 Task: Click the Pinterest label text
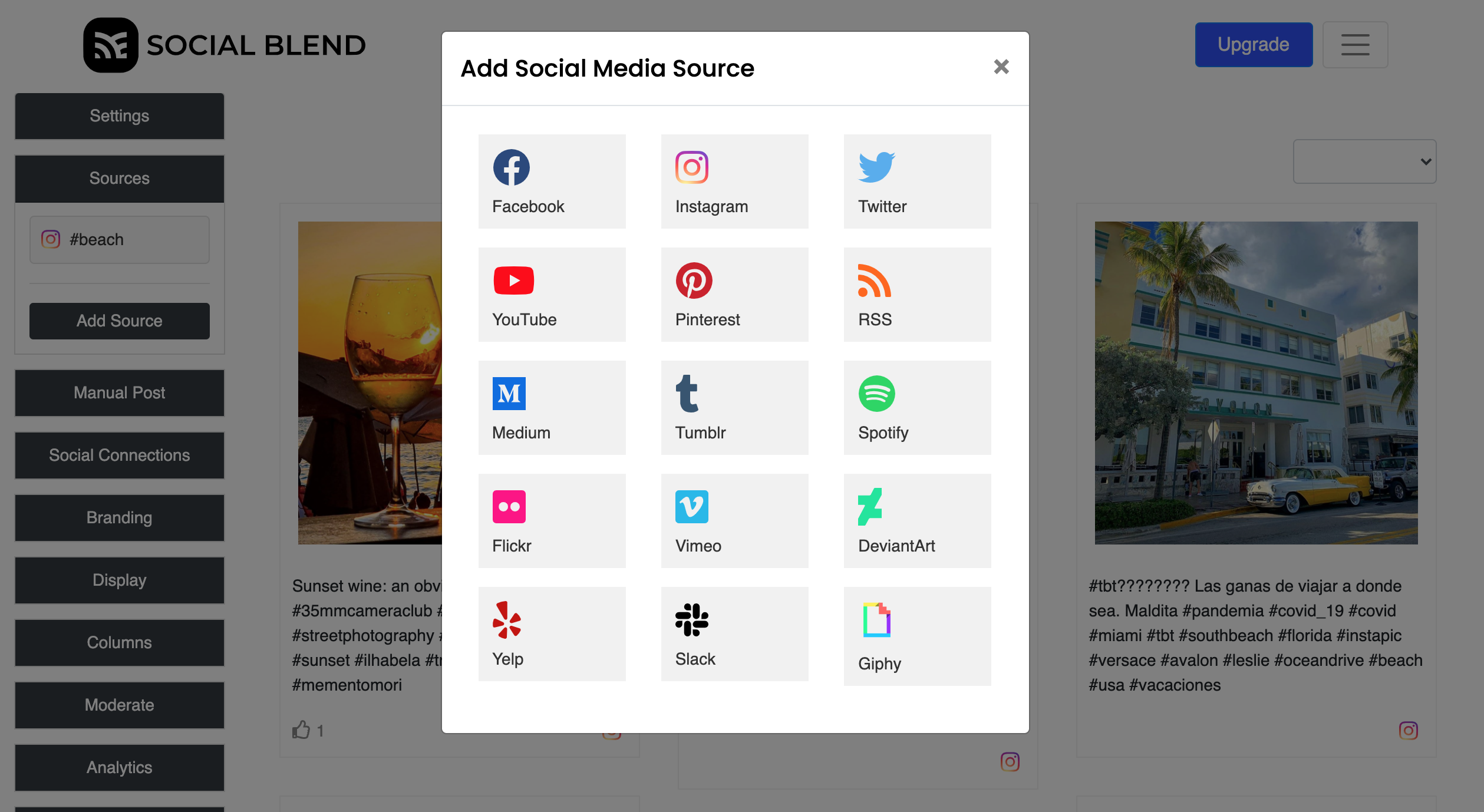tap(707, 319)
